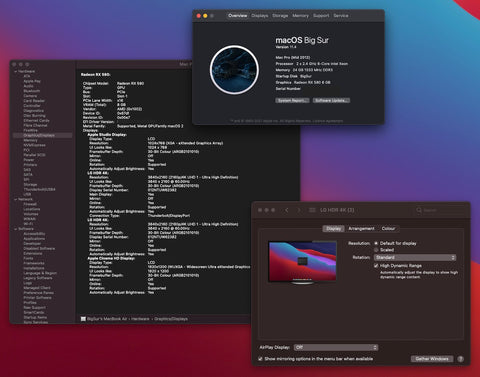Select Accessibility under Software
Screen dimensions: 480x377
coord(34,234)
